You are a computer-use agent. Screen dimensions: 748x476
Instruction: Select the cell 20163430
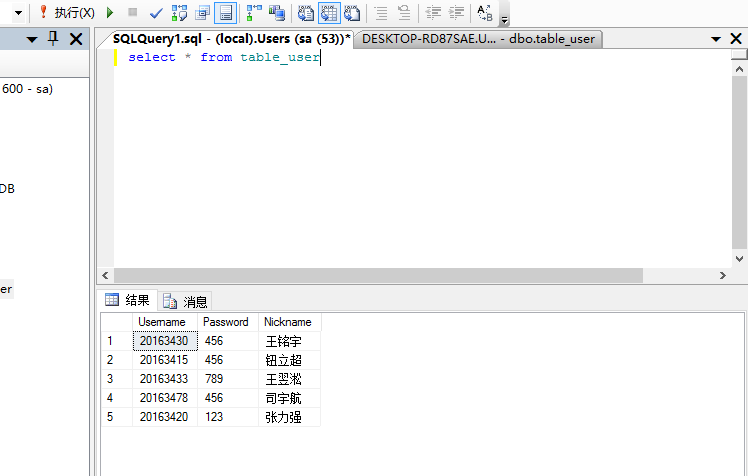pyautogui.click(x=165, y=341)
